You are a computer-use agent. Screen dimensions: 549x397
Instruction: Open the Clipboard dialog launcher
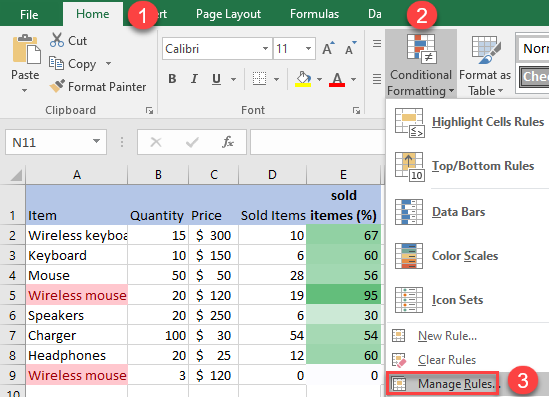point(150,111)
